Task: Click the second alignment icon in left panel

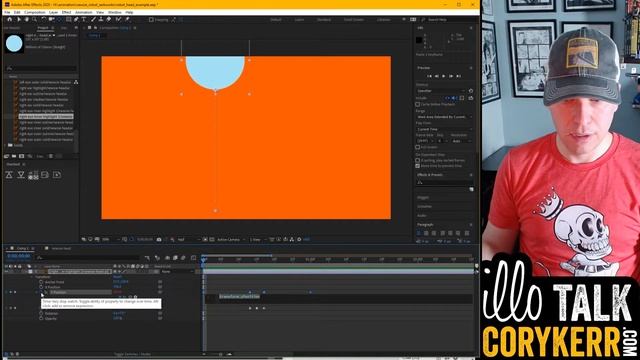Action: 21,175
